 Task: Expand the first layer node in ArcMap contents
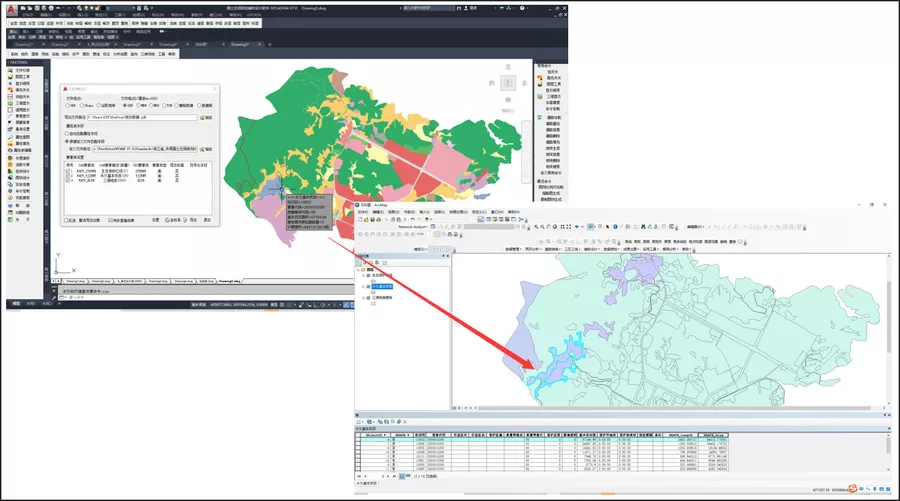(362, 274)
